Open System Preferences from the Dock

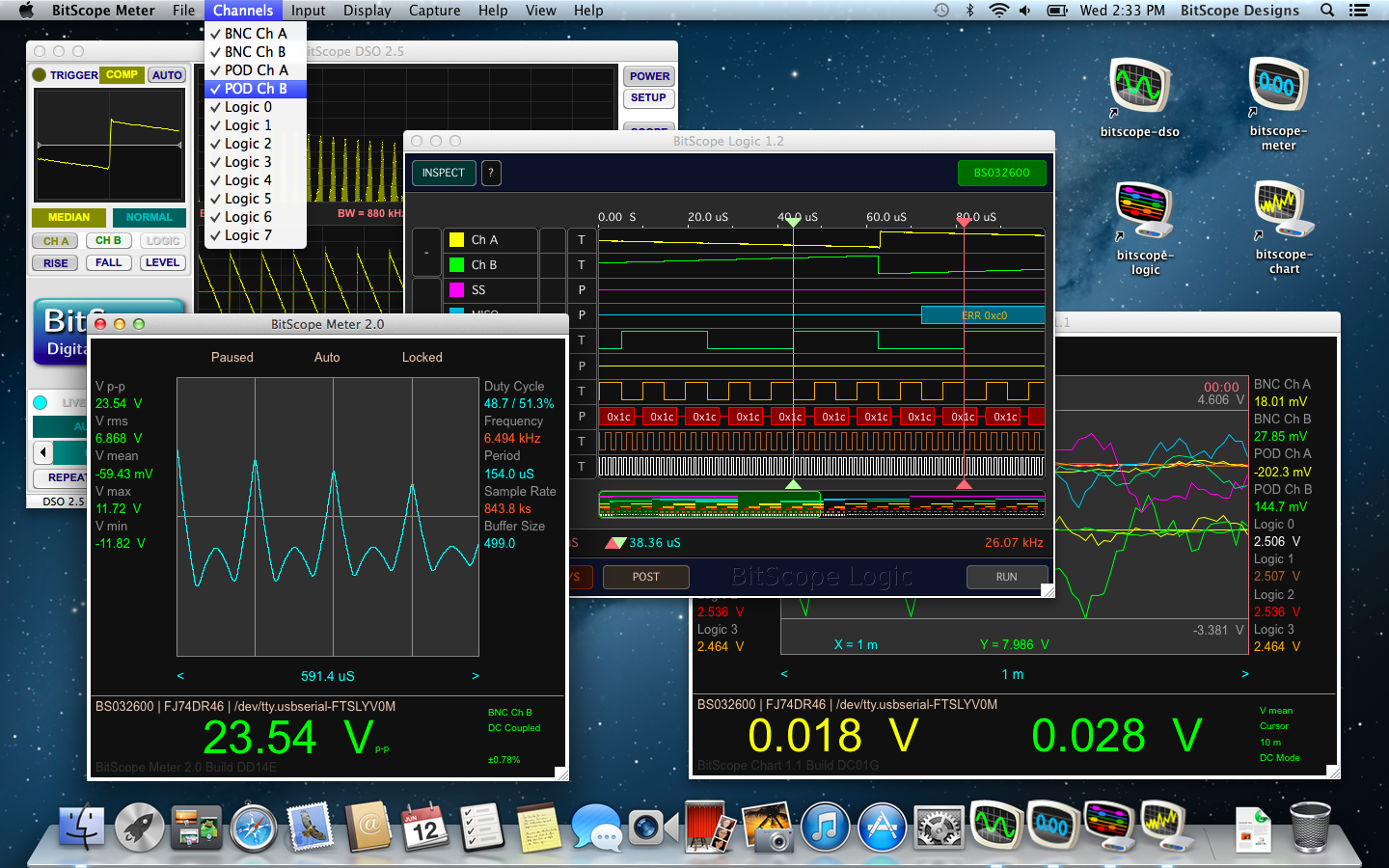coord(940,827)
